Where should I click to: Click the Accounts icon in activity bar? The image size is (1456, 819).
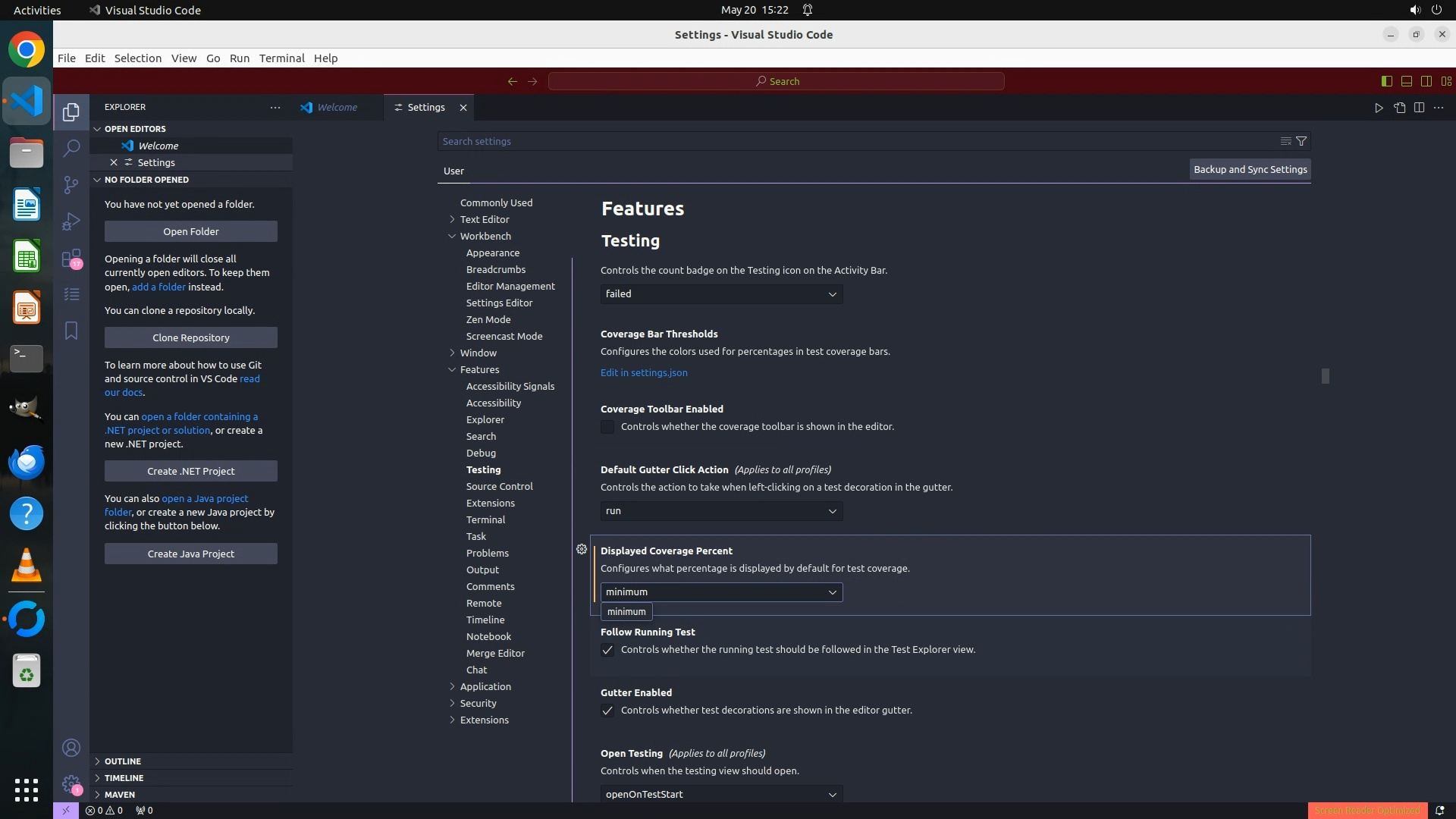click(x=71, y=748)
